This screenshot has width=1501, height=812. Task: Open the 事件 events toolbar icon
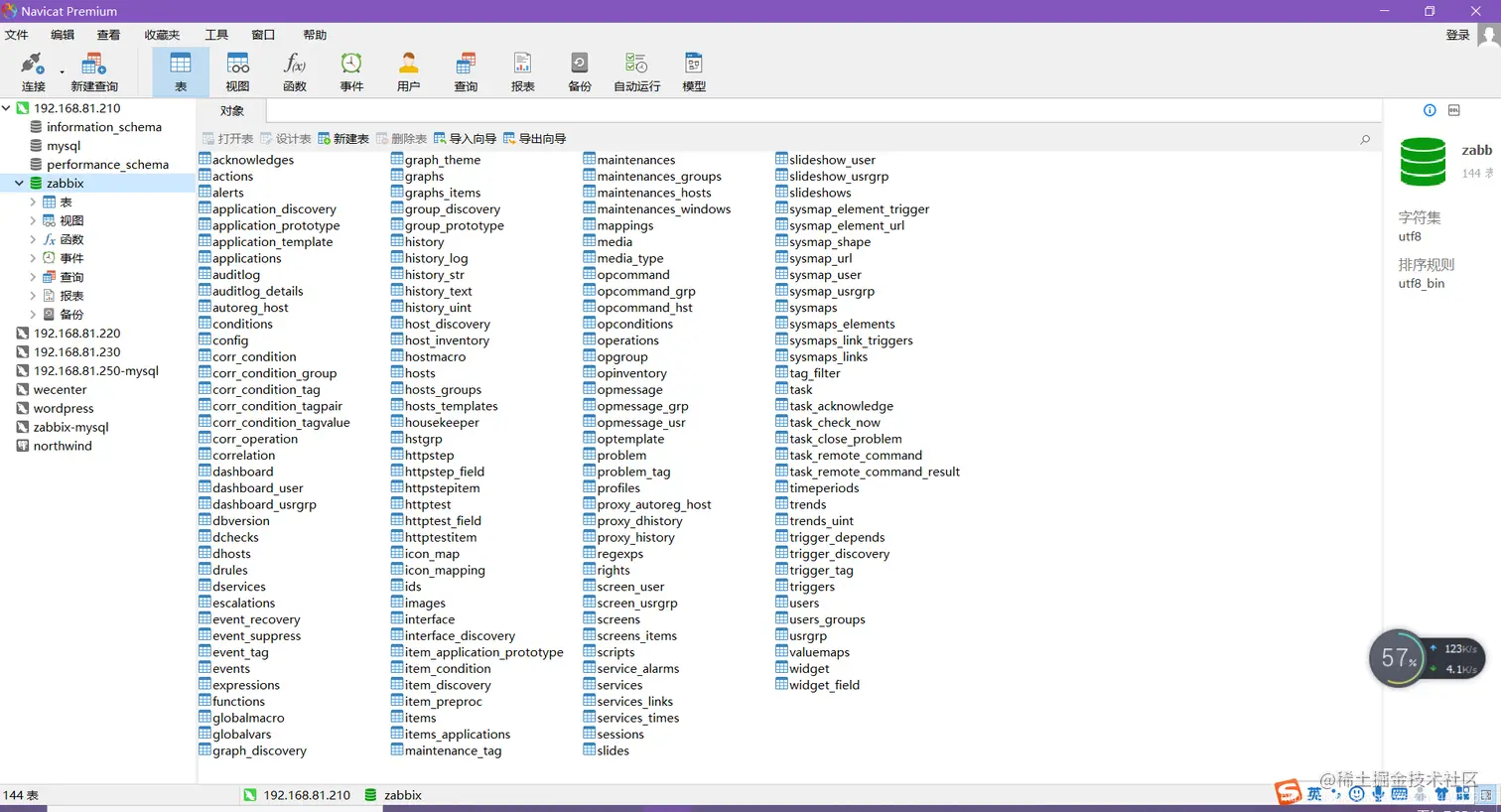[351, 71]
